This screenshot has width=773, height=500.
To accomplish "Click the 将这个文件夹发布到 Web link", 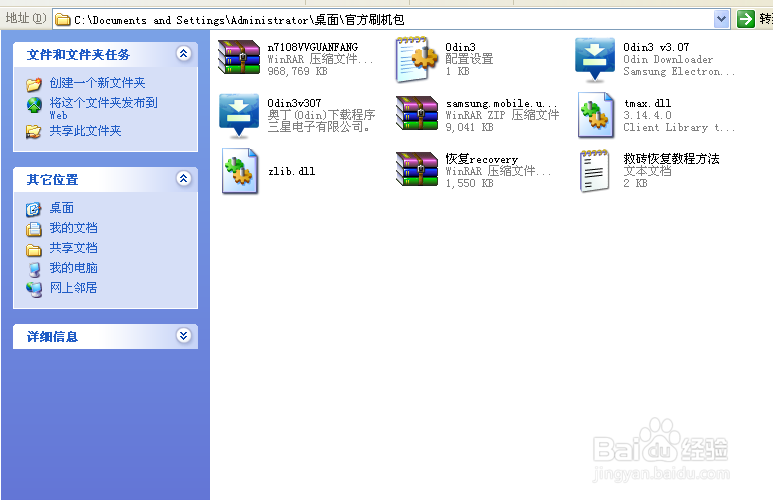I will [x=103, y=108].
